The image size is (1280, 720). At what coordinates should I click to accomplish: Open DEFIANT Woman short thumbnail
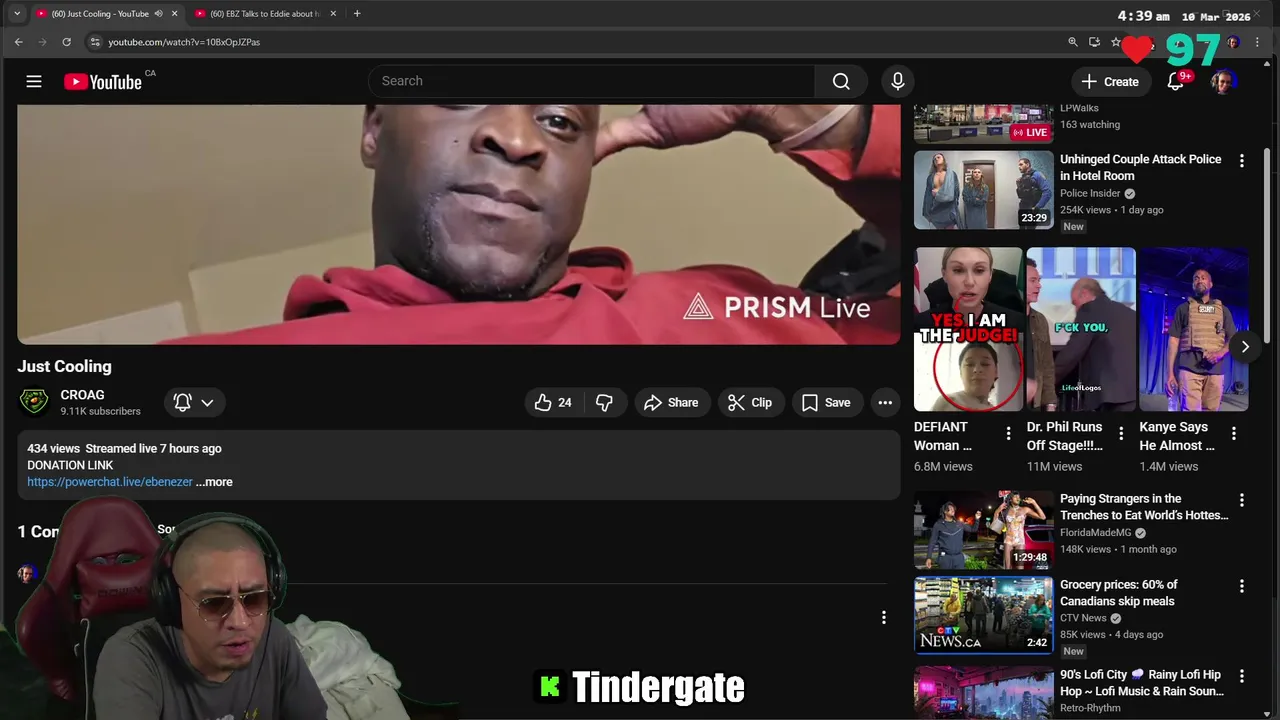[968, 329]
